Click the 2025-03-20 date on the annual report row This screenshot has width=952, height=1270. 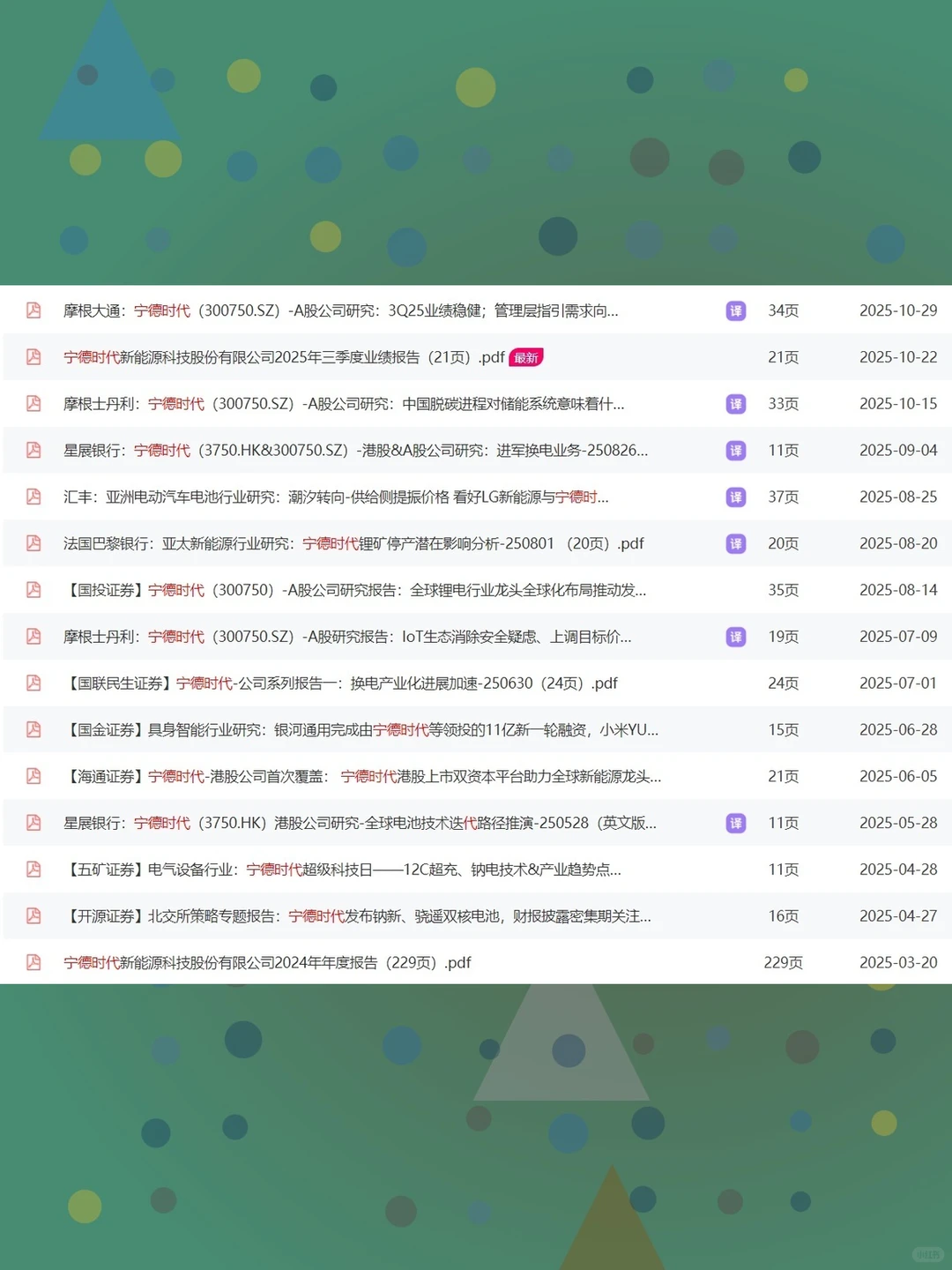[898, 962]
